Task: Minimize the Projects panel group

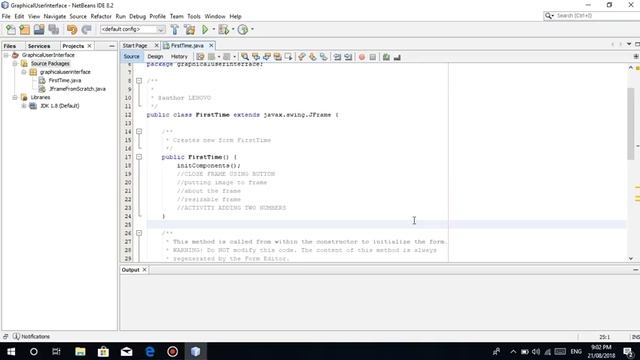Action: coord(112,46)
